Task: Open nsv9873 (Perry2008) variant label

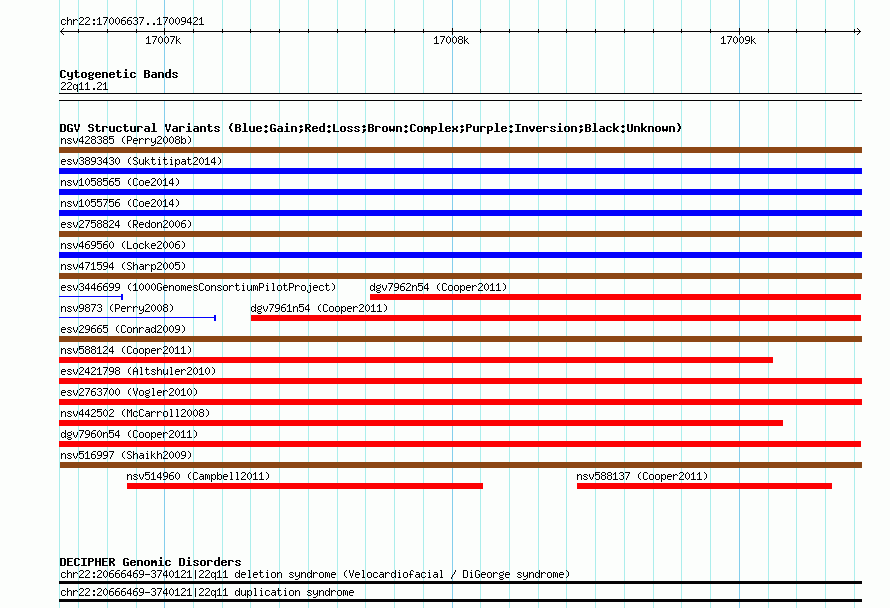Action: click(117, 308)
